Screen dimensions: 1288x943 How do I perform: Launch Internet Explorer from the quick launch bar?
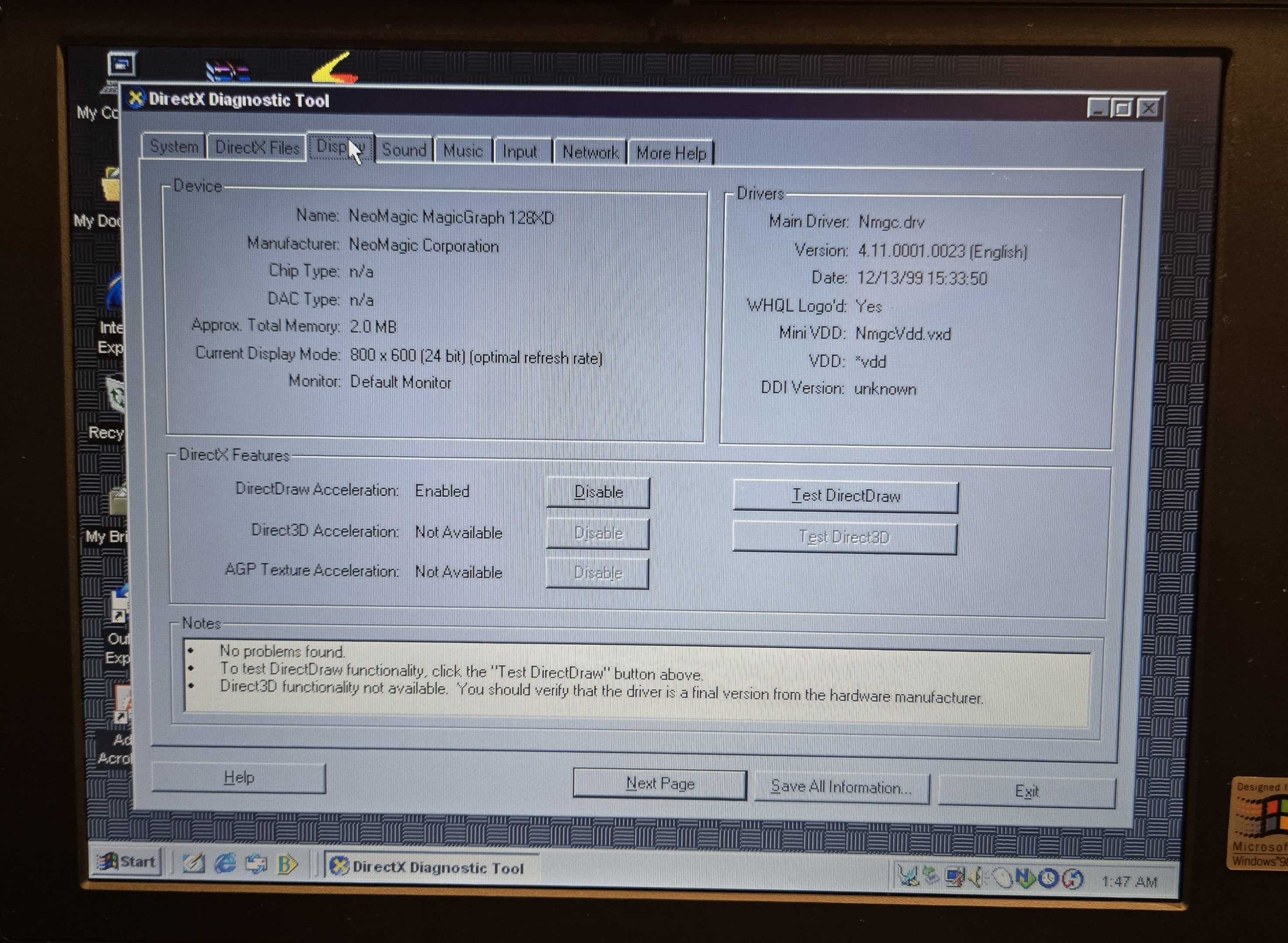click(x=225, y=863)
